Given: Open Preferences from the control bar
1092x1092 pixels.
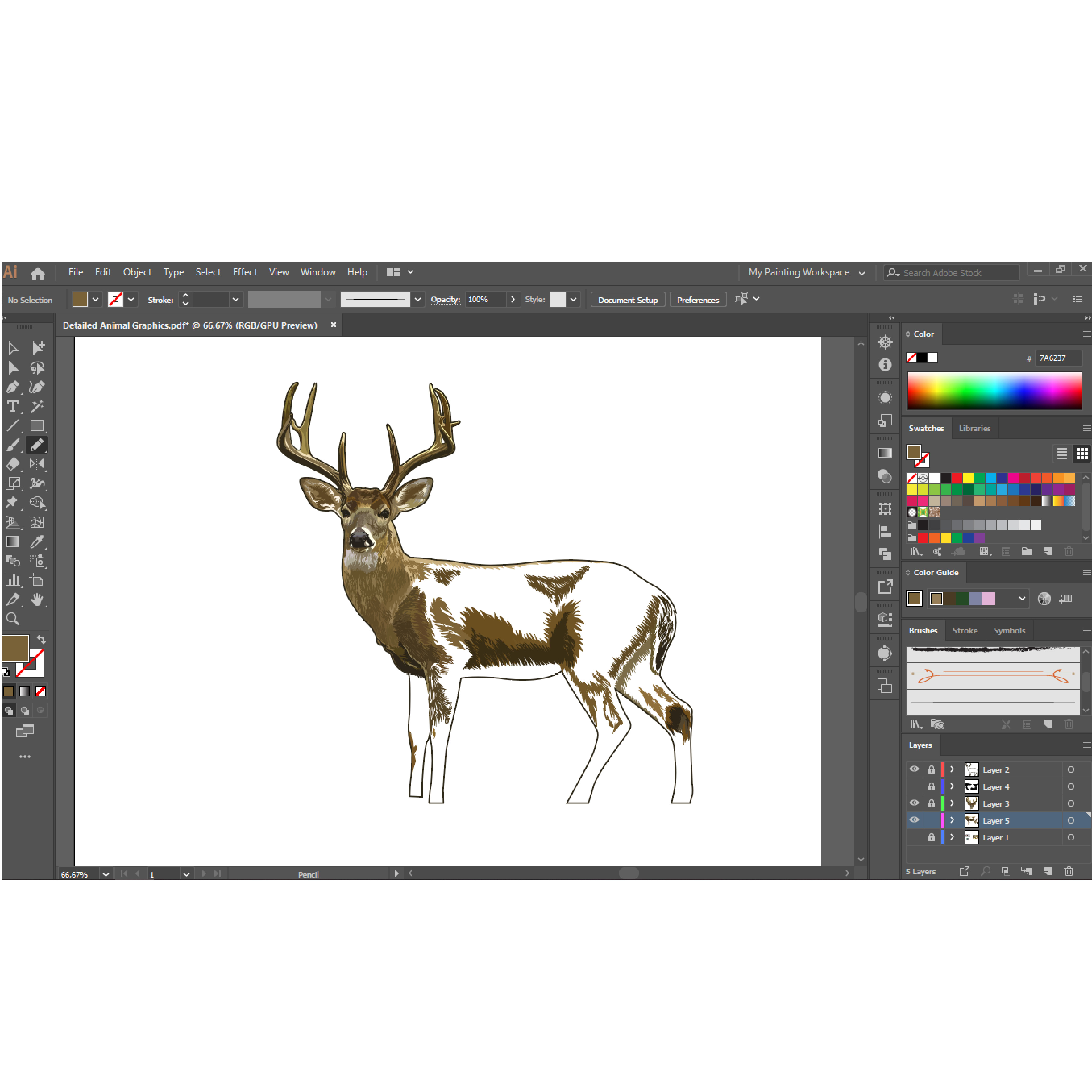Looking at the screenshot, I should point(698,300).
